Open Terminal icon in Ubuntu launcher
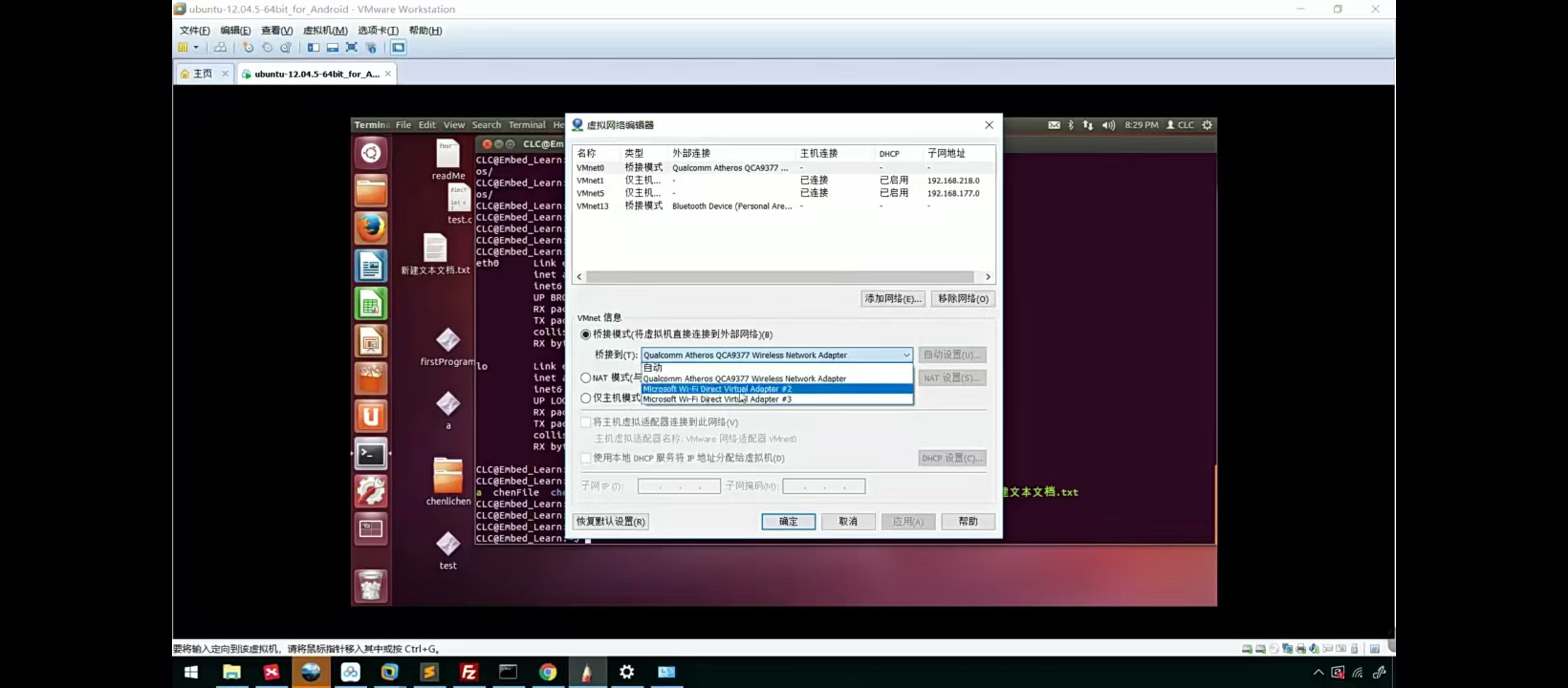 [370, 454]
